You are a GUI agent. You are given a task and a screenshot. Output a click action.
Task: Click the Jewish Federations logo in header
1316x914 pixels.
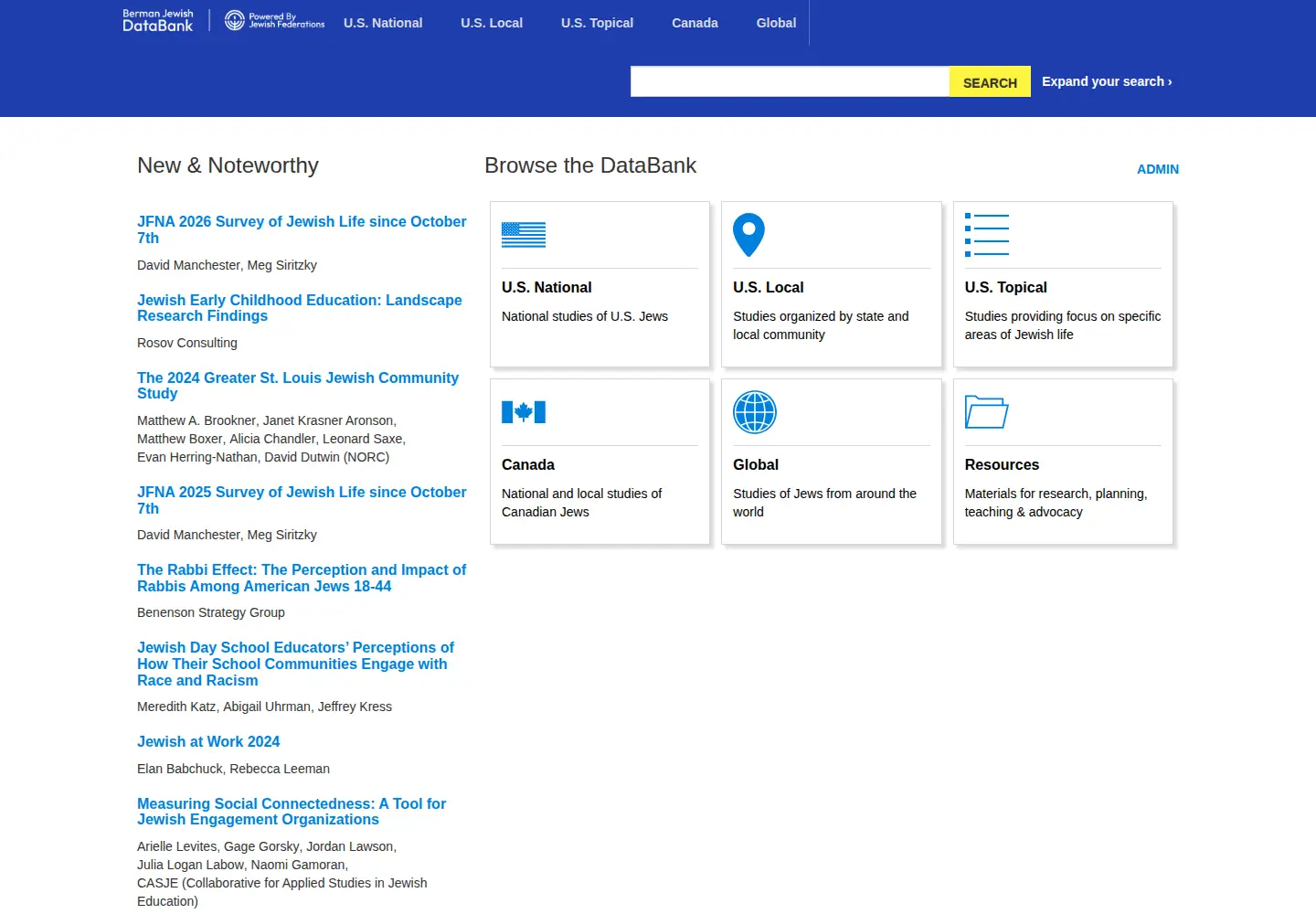tap(274, 21)
